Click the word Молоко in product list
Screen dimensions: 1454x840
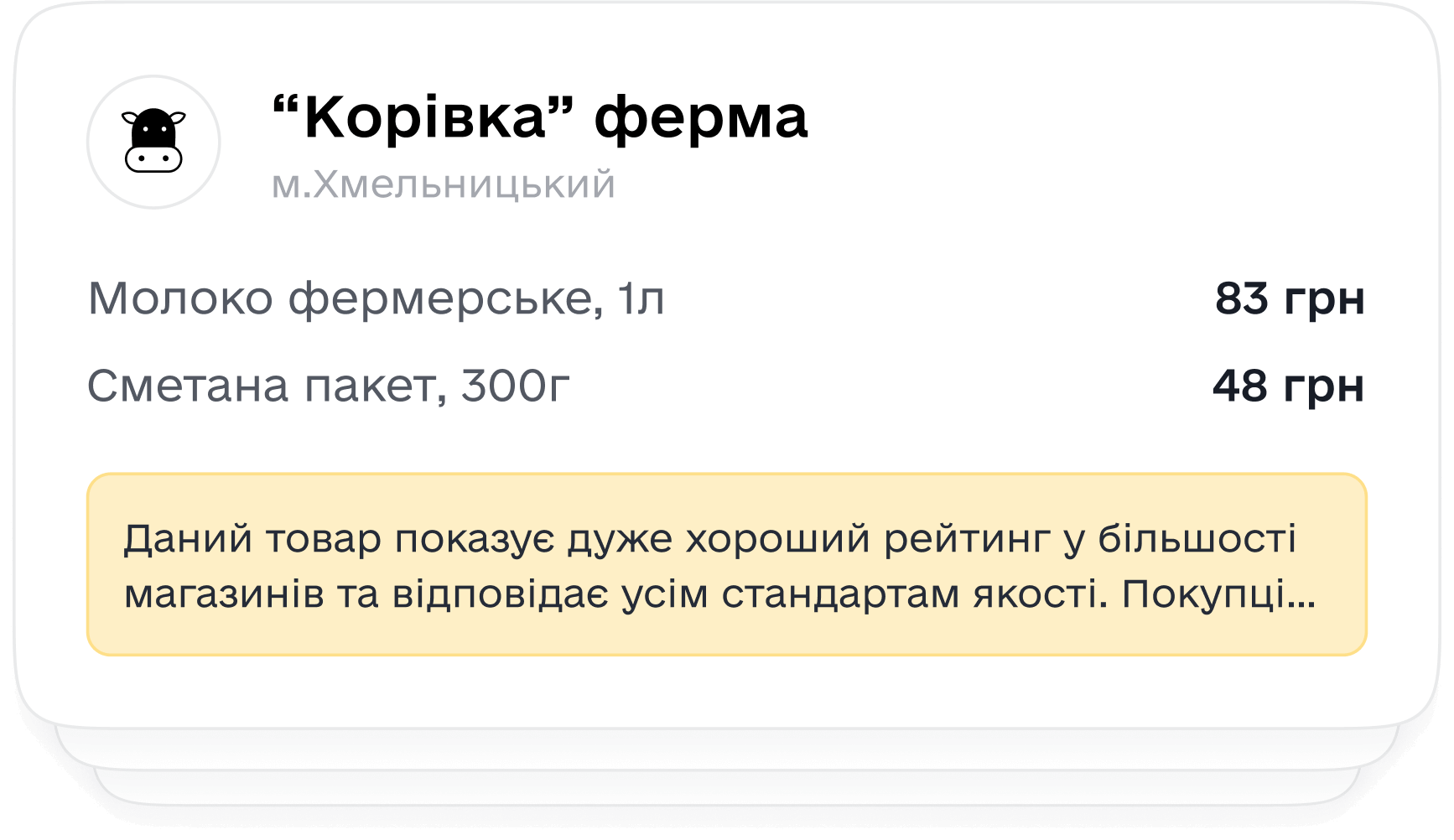tap(181, 298)
